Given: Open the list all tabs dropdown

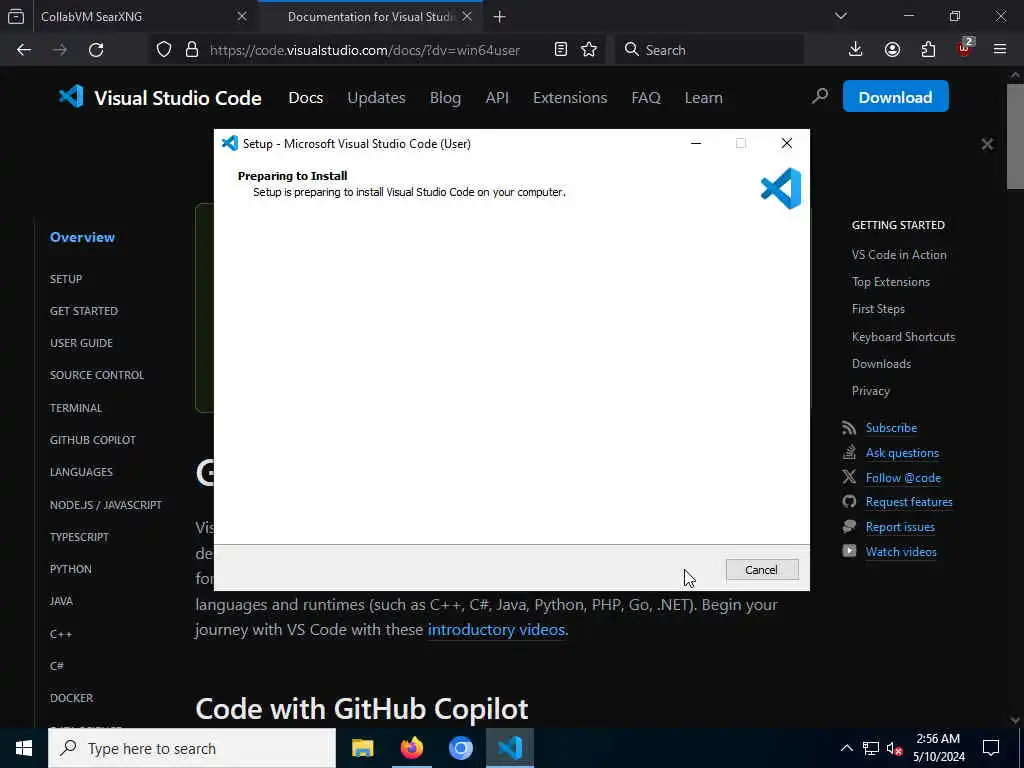Looking at the screenshot, I should tap(840, 16).
